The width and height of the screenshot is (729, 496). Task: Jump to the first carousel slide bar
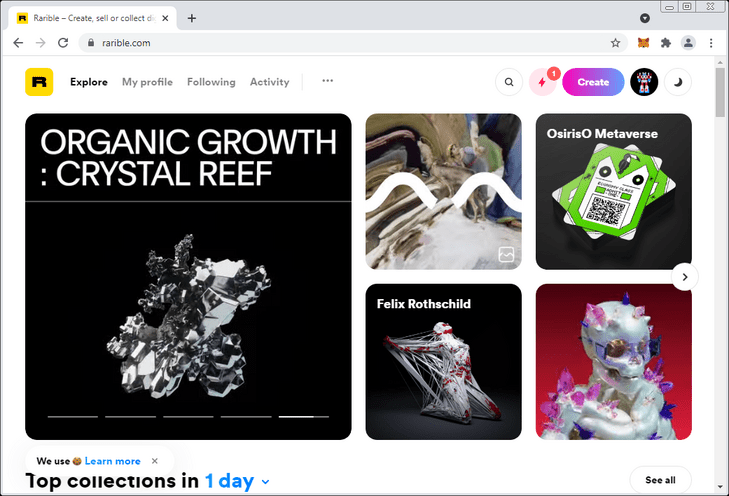(73, 417)
